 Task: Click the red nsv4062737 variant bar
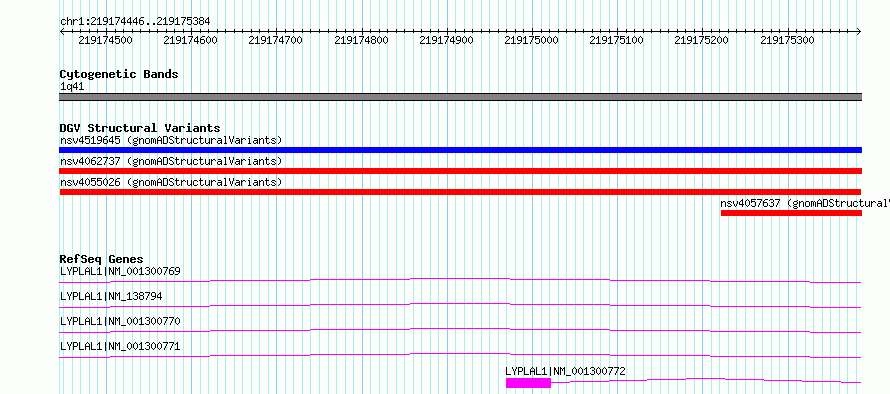pos(460,171)
